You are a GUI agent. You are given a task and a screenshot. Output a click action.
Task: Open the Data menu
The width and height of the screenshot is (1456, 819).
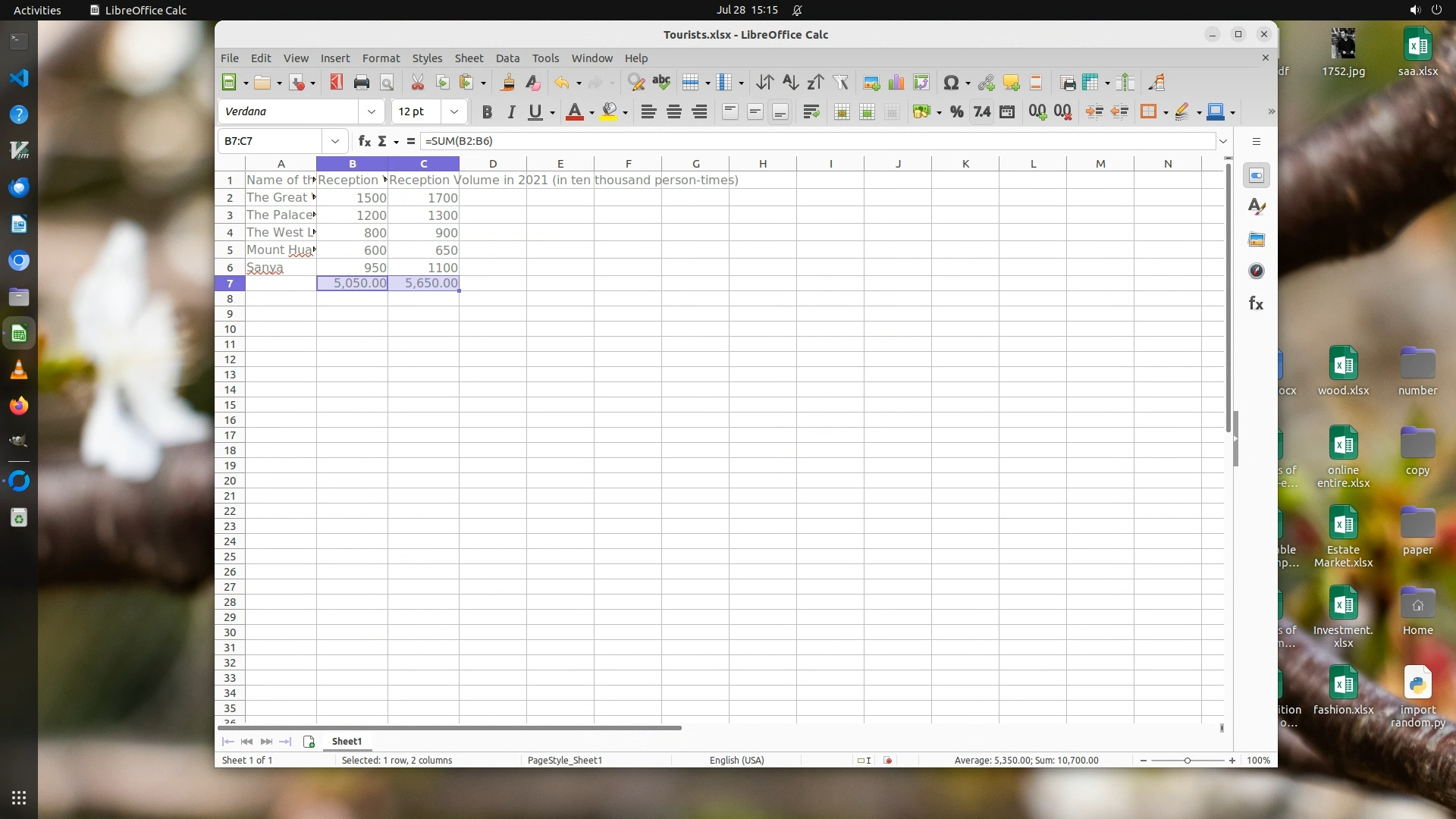[507, 58]
